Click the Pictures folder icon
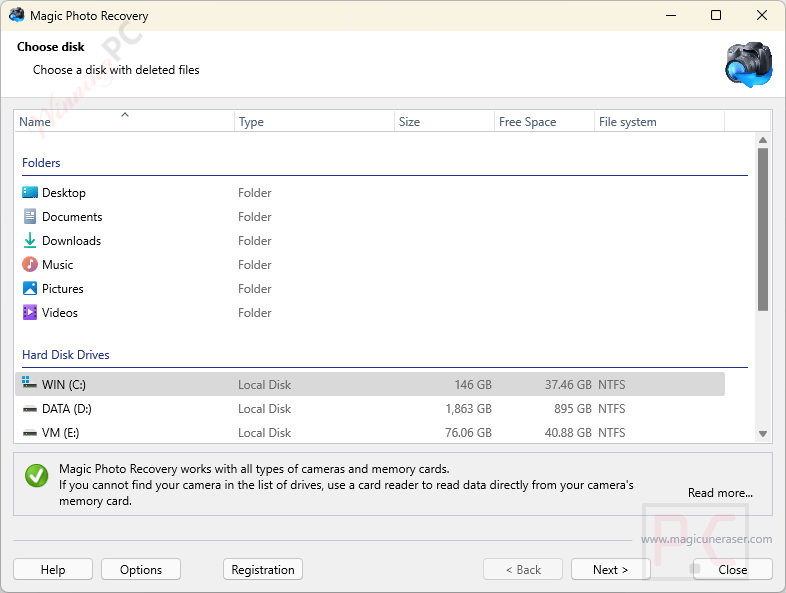Image resolution: width=786 pixels, height=593 pixels. pyautogui.click(x=30, y=288)
